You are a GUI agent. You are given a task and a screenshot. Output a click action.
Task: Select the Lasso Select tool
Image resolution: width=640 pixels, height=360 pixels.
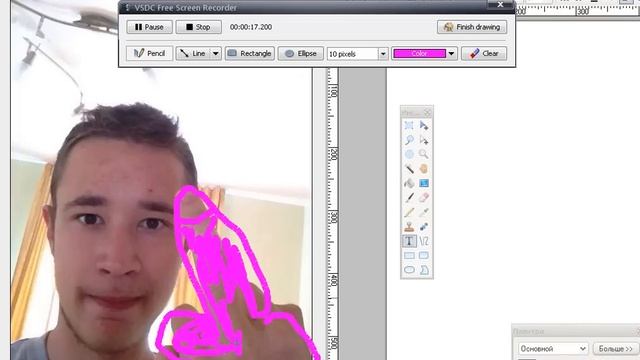point(409,140)
